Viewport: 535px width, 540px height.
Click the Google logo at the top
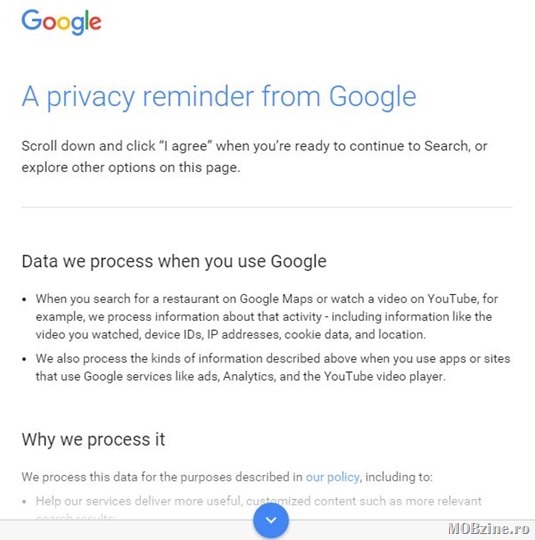[x=61, y=22]
